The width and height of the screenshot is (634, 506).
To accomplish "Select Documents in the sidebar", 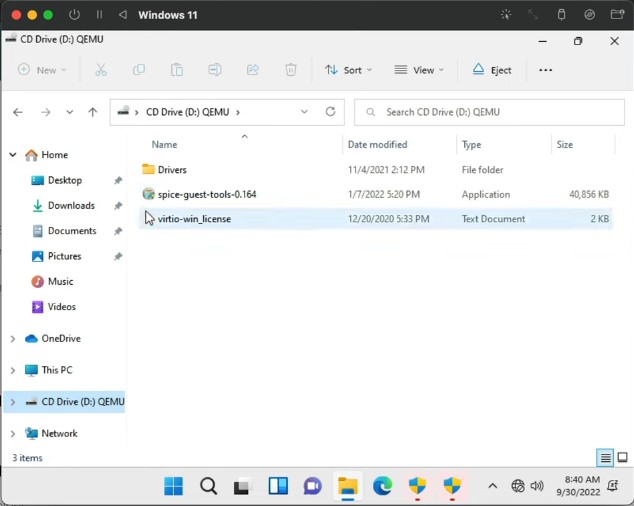I will point(72,231).
